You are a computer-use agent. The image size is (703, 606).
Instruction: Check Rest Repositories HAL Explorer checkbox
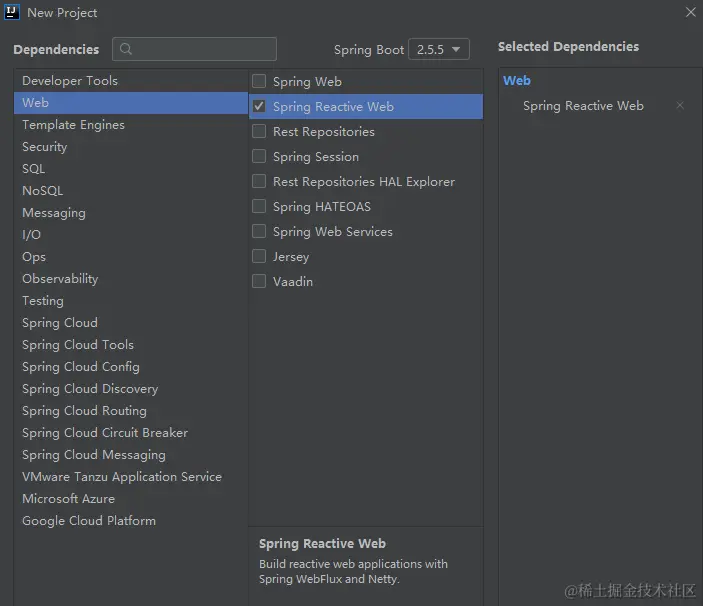259,181
